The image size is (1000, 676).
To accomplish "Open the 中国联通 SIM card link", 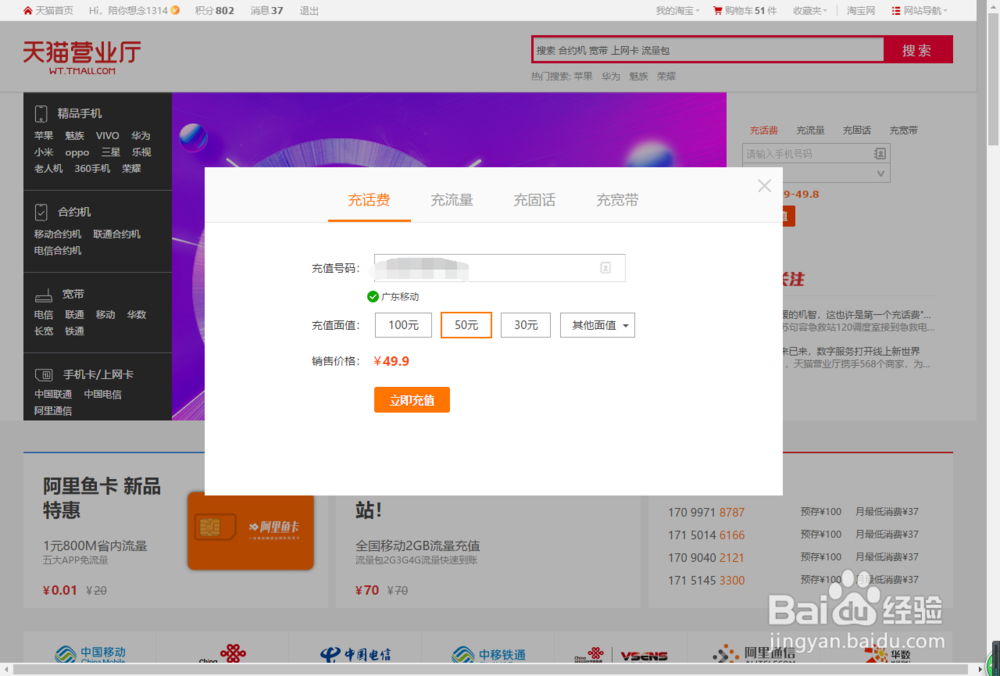I will [x=53, y=394].
